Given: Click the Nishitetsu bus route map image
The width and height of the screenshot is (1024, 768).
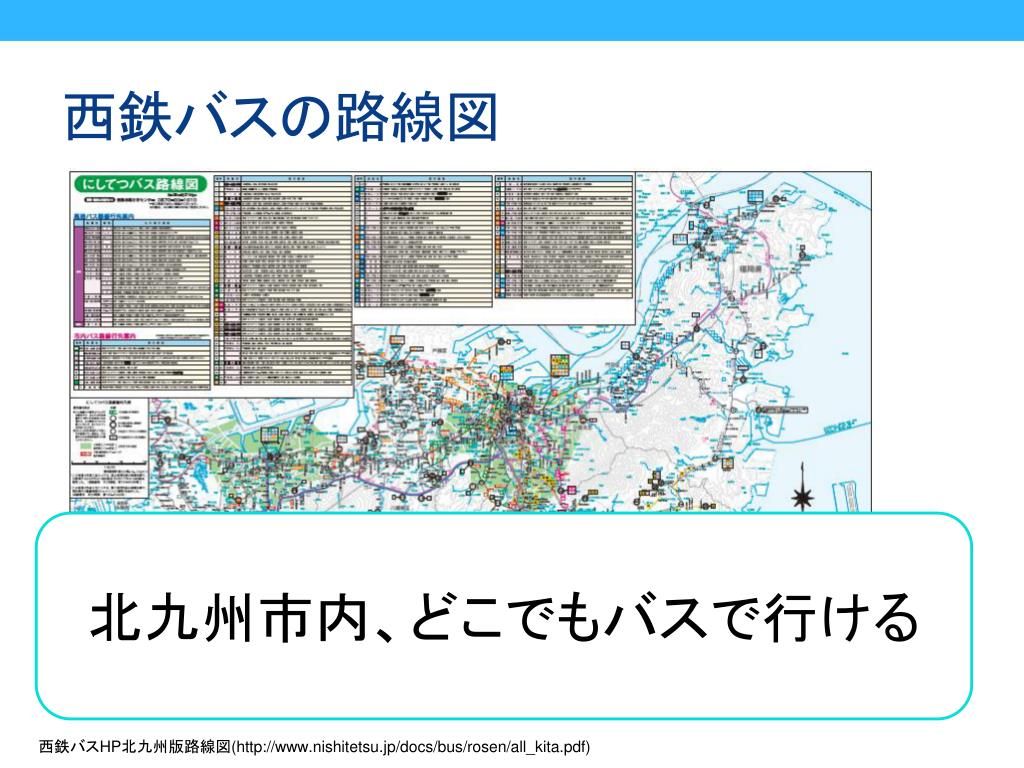Looking at the screenshot, I should coord(470,342).
